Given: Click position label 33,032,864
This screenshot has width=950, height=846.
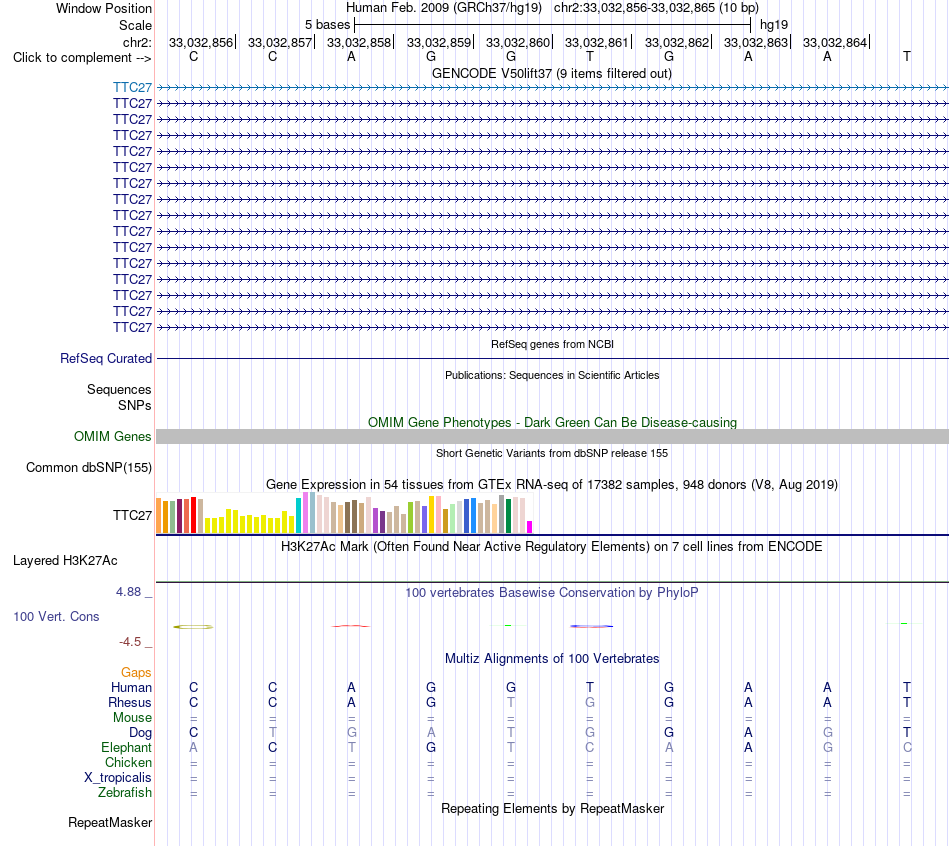Looking at the screenshot, I should tap(834, 42).
